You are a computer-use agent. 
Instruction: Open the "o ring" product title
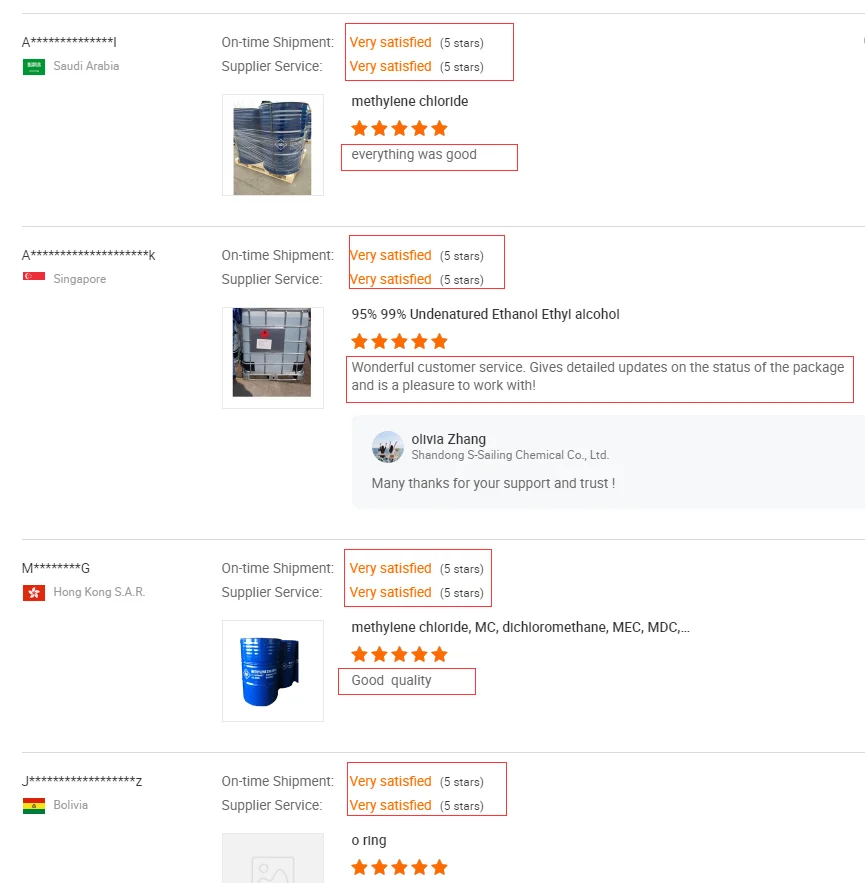368,841
